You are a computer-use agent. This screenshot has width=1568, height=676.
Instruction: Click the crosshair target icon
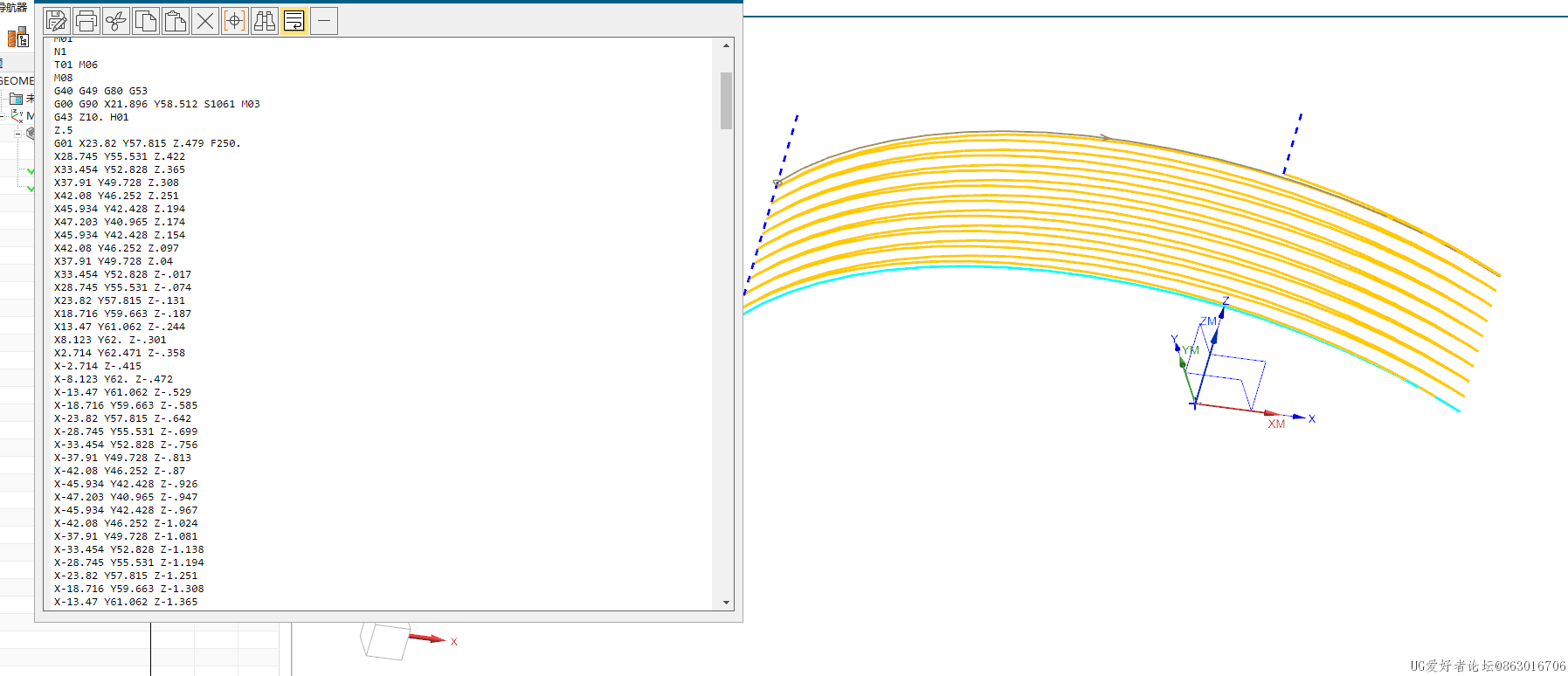(x=235, y=20)
